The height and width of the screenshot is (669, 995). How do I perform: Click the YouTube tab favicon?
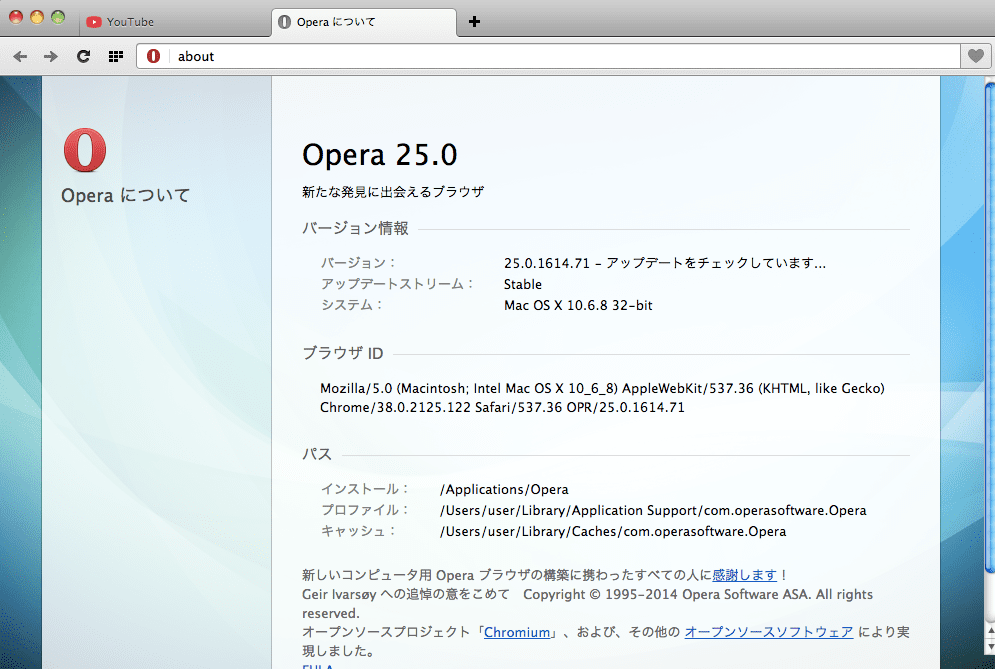pyautogui.click(x=94, y=22)
